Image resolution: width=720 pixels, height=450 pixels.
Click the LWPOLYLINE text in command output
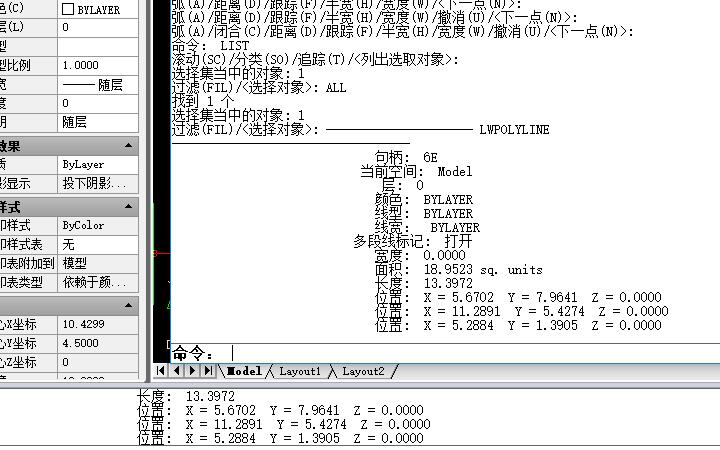[514, 129]
